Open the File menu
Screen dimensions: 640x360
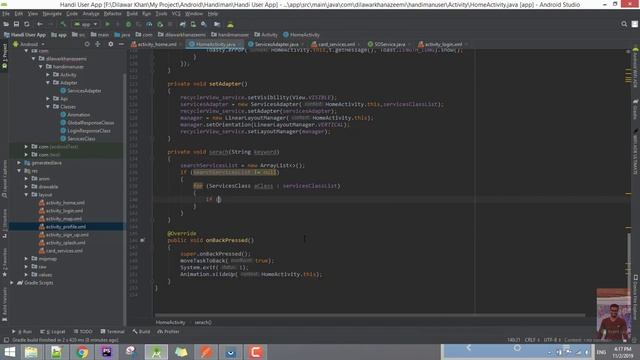[x=6, y=13]
